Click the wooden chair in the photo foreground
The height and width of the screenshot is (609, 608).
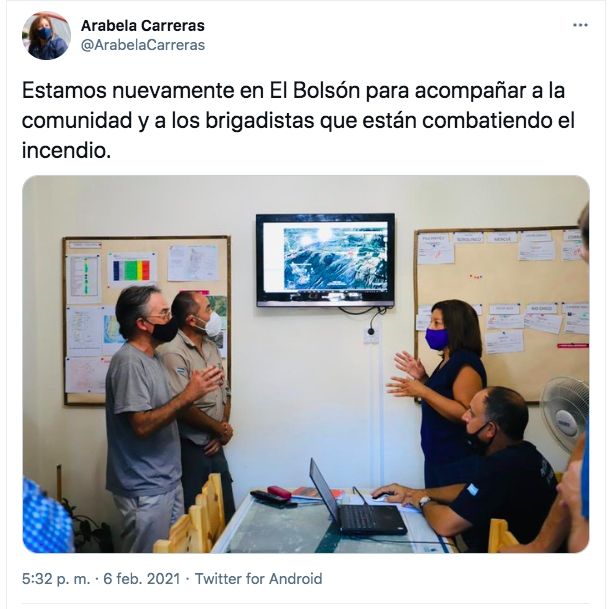coord(190,515)
